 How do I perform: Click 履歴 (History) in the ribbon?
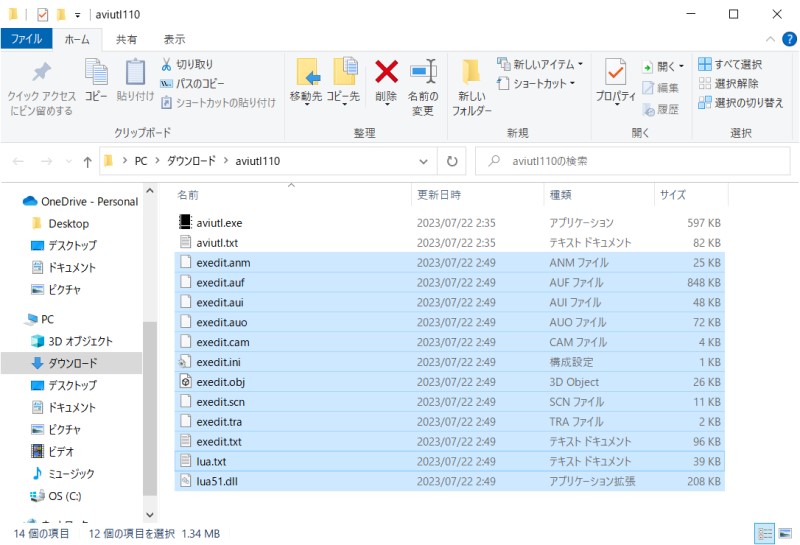coord(660,109)
